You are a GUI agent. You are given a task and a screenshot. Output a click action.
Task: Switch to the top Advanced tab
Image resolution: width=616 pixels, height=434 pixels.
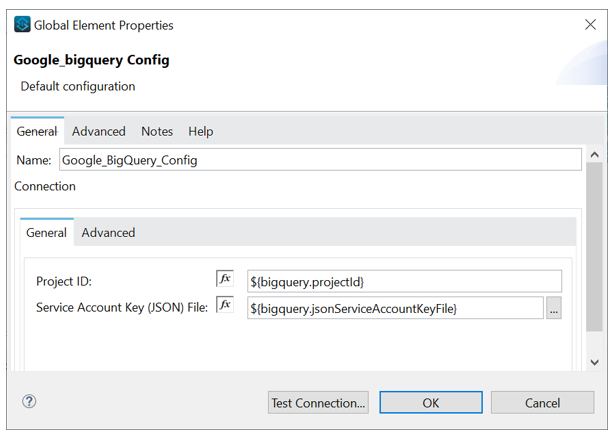tap(99, 131)
